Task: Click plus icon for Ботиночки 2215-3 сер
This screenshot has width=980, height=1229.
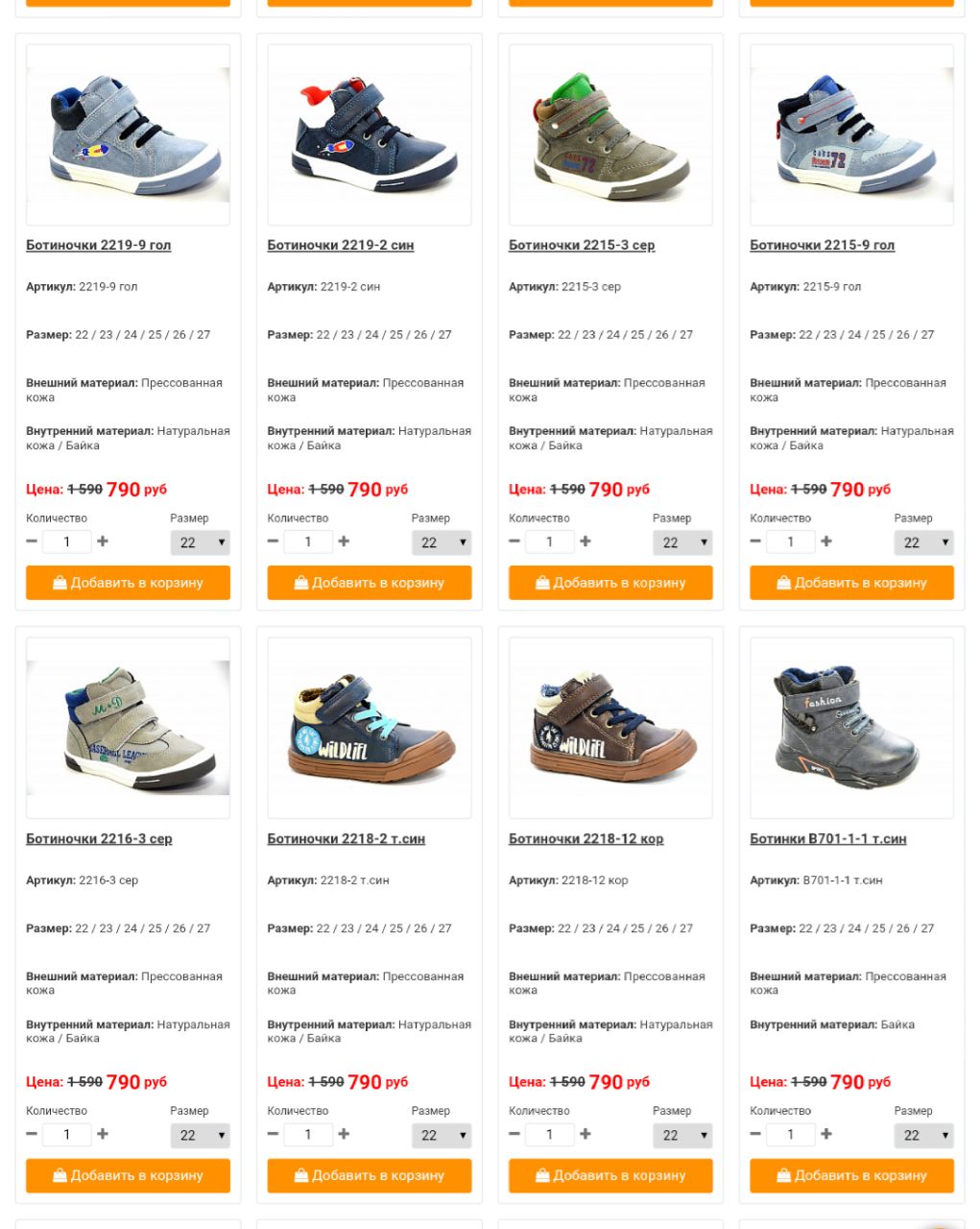Action: [x=586, y=542]
